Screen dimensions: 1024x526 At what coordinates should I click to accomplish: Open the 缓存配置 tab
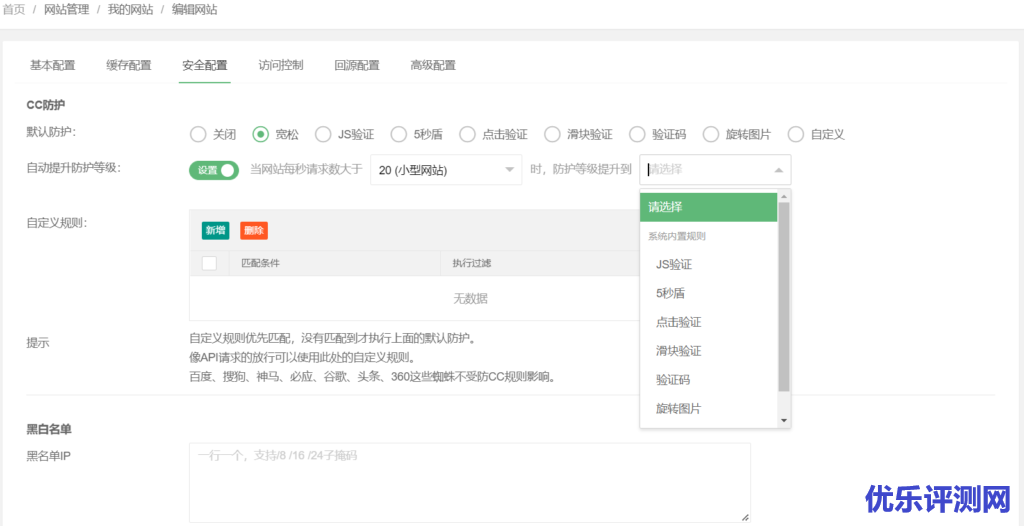[x=128, y=66]
